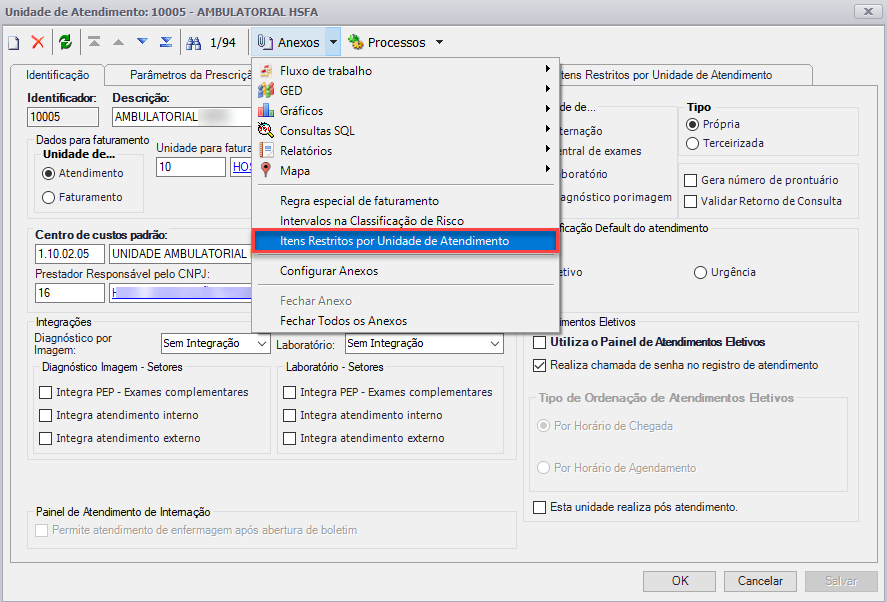Go to first record arrow icon

click(x=94, y=42)
